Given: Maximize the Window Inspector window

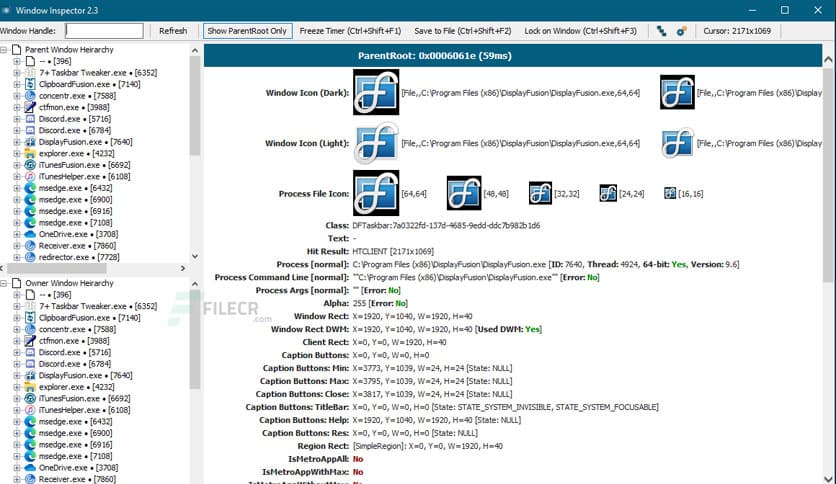Looking at the screenshot, I should [x=785, y=10].
